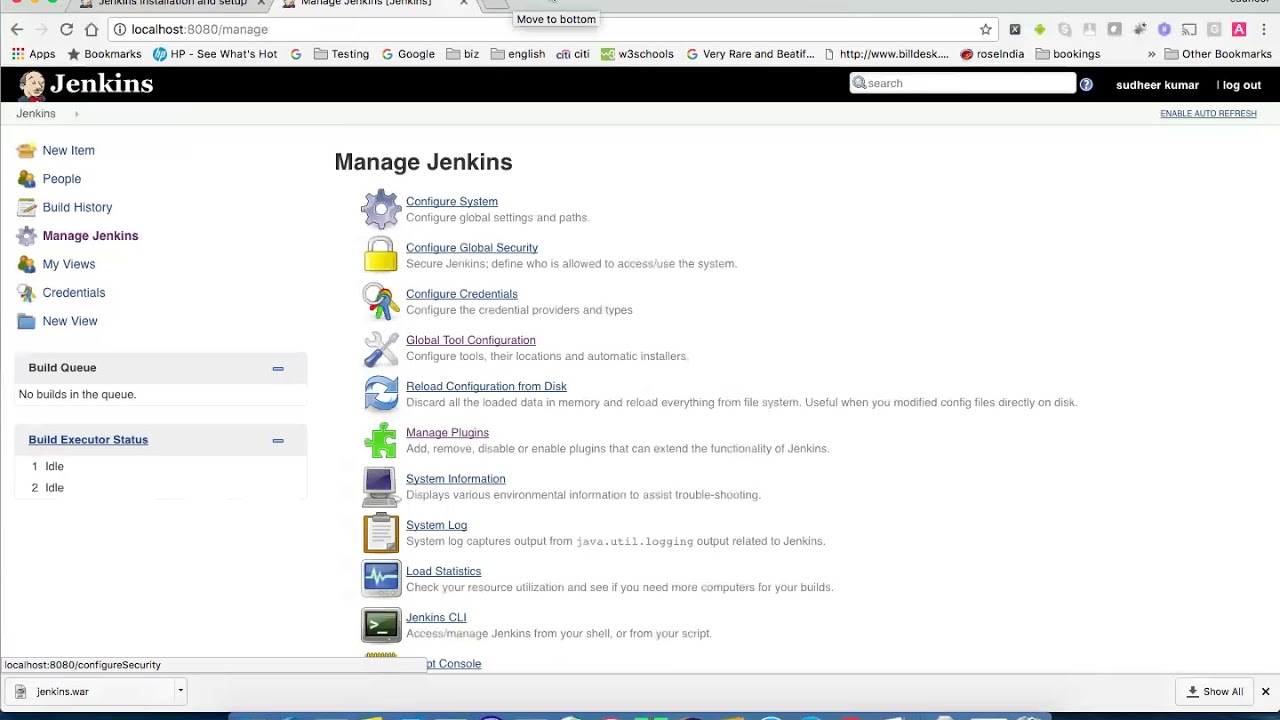Open the Build Executor Status link
Screen dimensions: 1280x720
88,440
